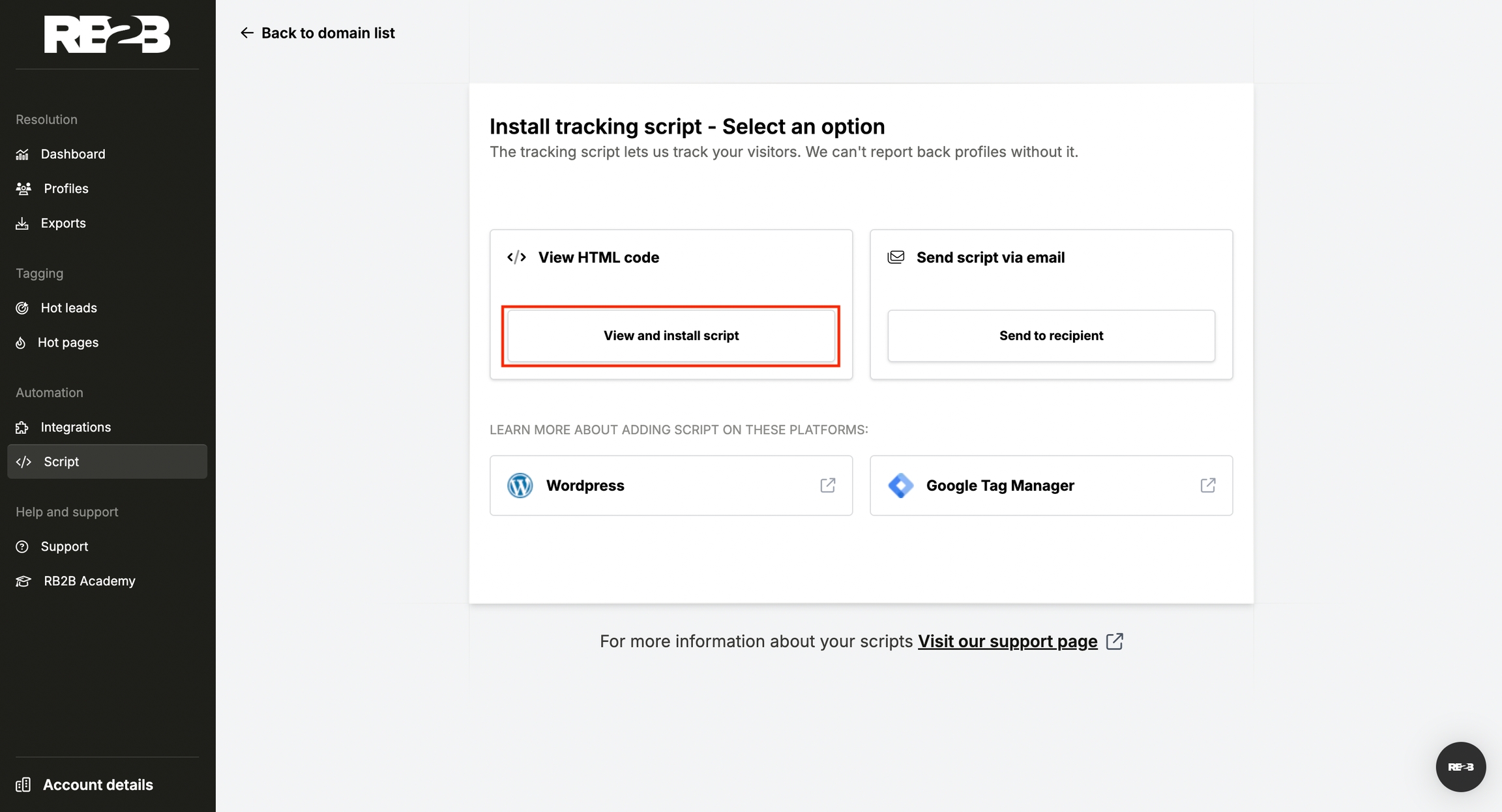Click Wordpress external link icon
Image resolution: width=1502 pixels, height=812 pixels.
[x=827, y=486]
